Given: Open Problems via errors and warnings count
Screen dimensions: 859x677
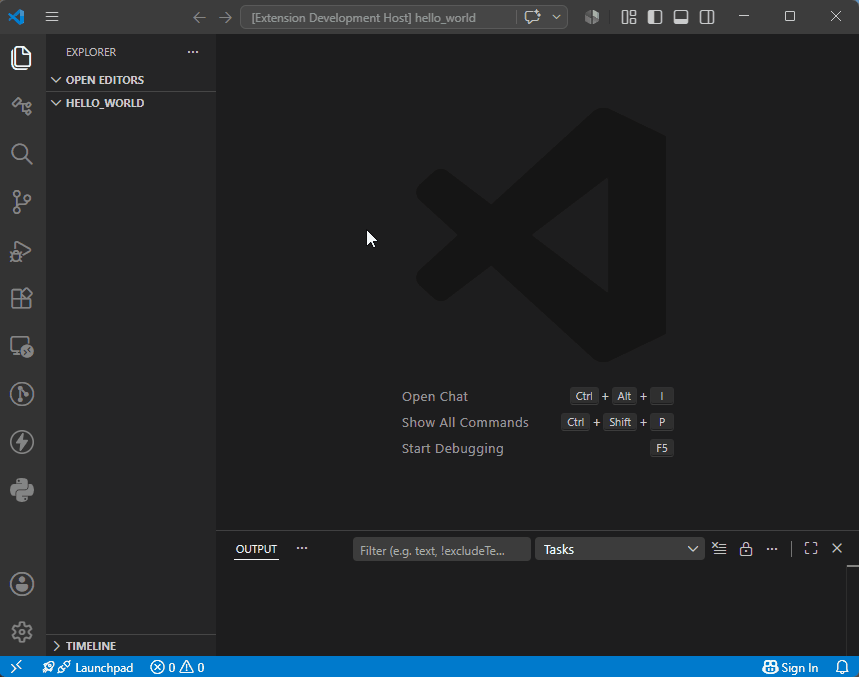Looking at the screenshot, I should (x=177, y=667).
